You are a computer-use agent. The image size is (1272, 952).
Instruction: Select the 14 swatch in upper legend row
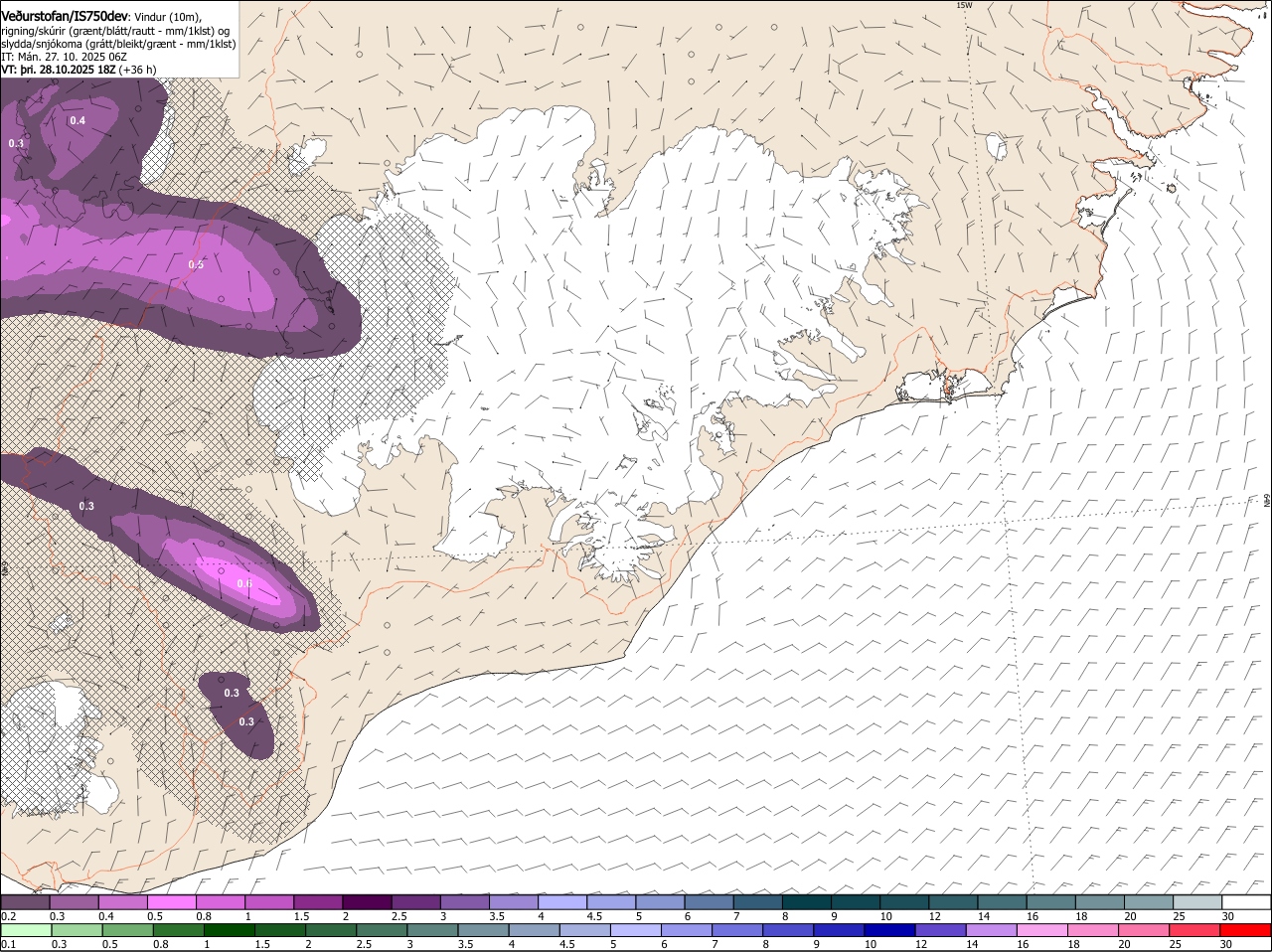click(1001, 902)
